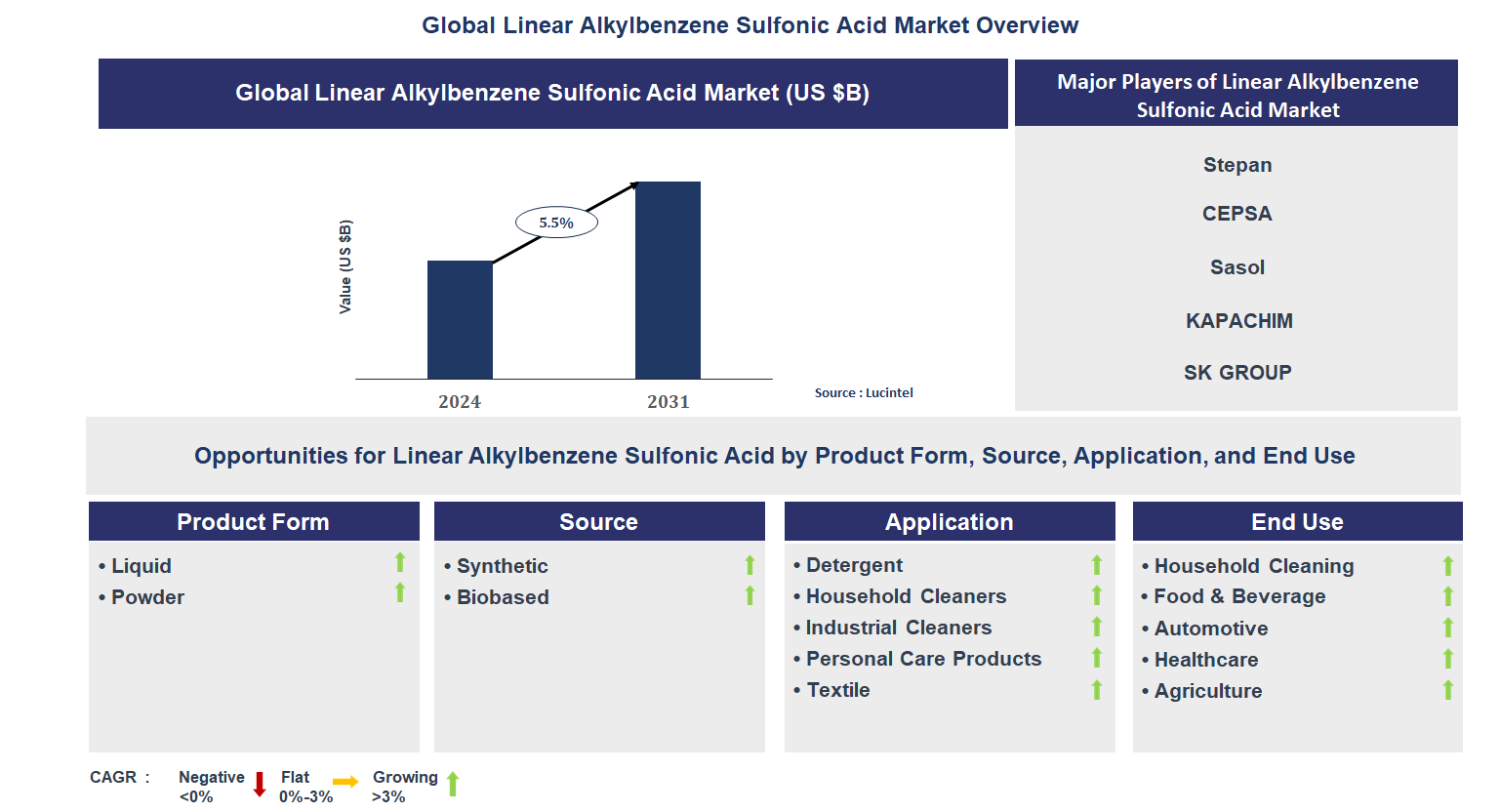Click the 5.5% CAGR bubble
Image resolution: width=1500 pixels, height=812 pixels.
point(556,222)
